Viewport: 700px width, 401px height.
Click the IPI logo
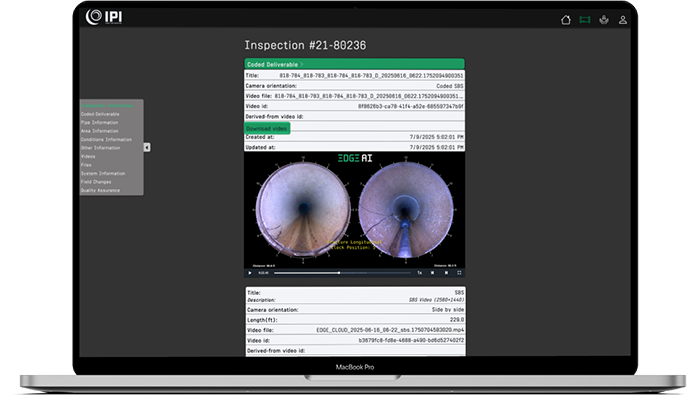pos(104,17)
